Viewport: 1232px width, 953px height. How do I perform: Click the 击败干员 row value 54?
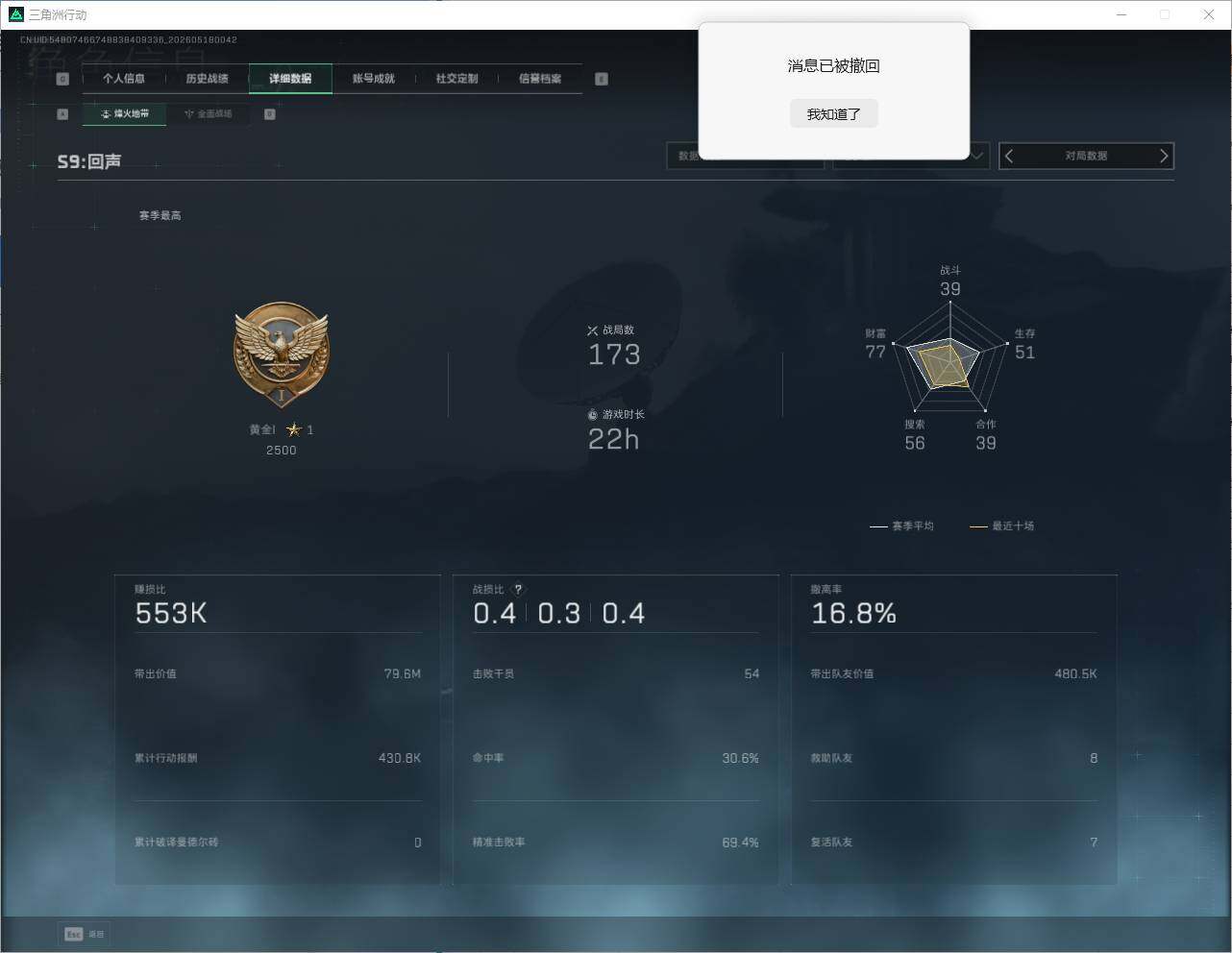[752, 674]
